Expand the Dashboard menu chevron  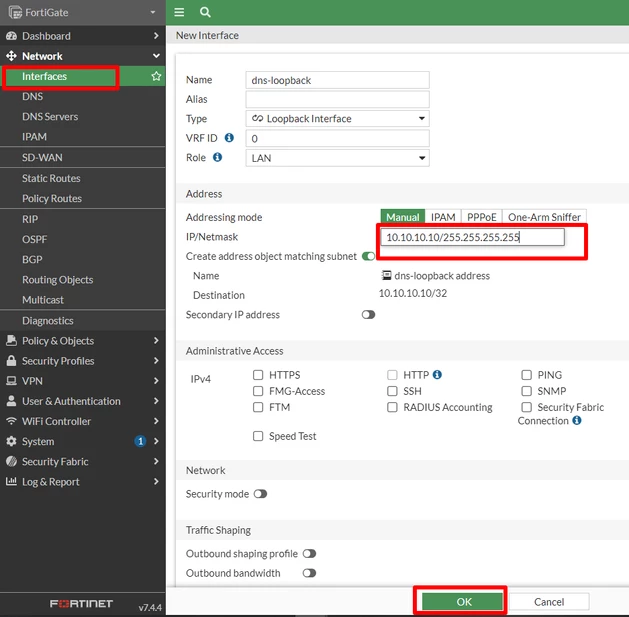[156, 36]
